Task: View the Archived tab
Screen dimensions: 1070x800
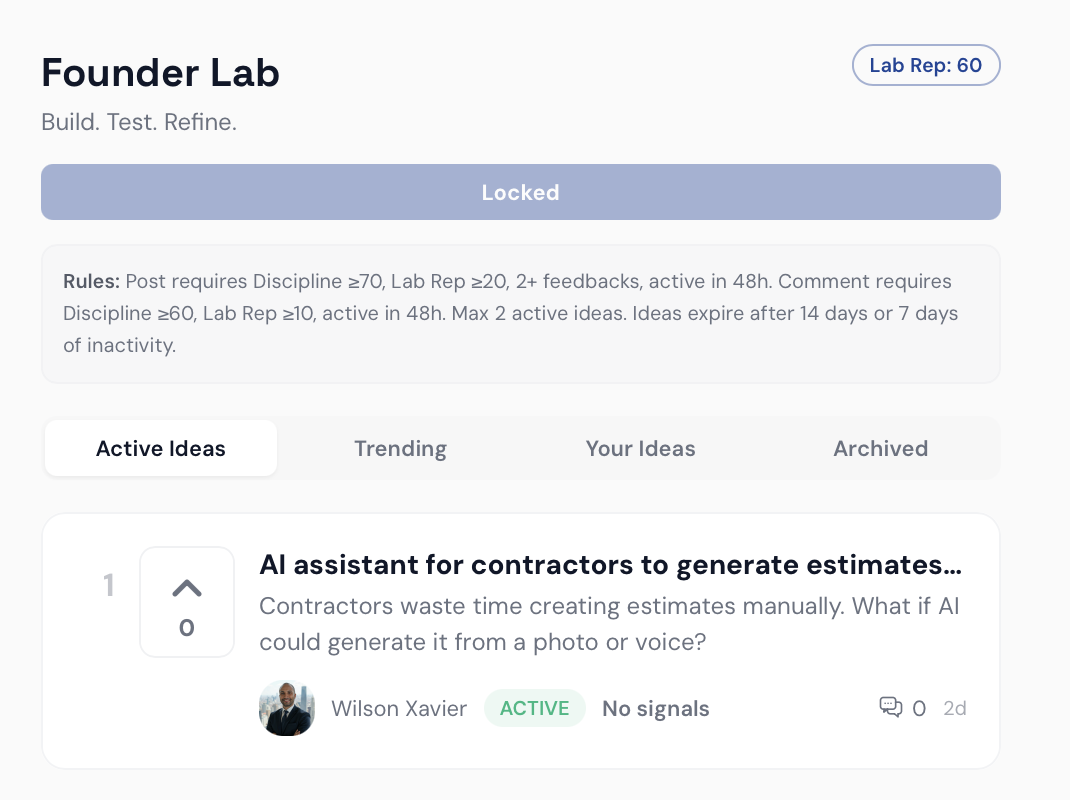Action: click(880, 449)
